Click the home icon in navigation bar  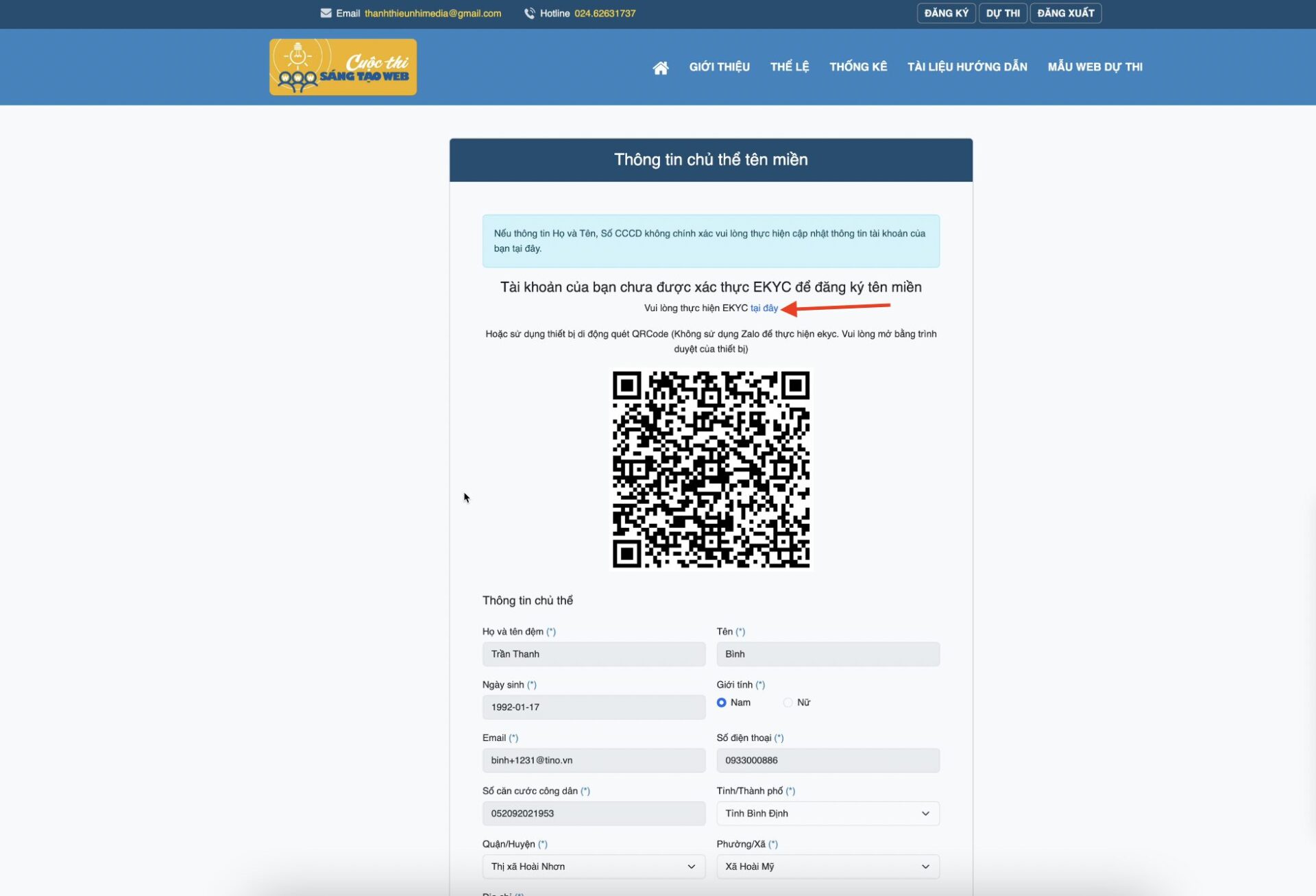pyautogui.click(x=660, y=67)
